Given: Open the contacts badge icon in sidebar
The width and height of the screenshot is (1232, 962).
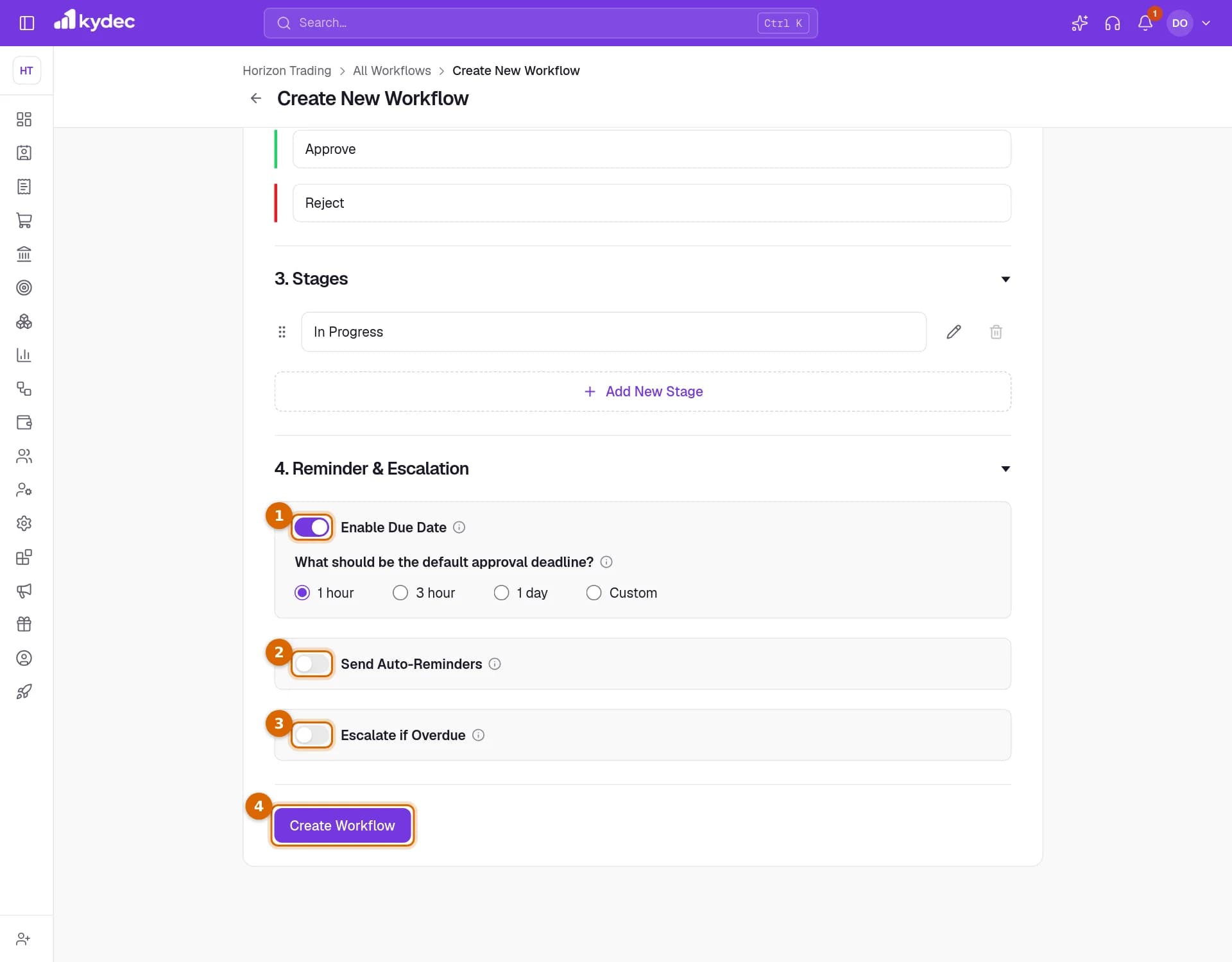Looking at the screenshot, I should [x=24, y=153].
